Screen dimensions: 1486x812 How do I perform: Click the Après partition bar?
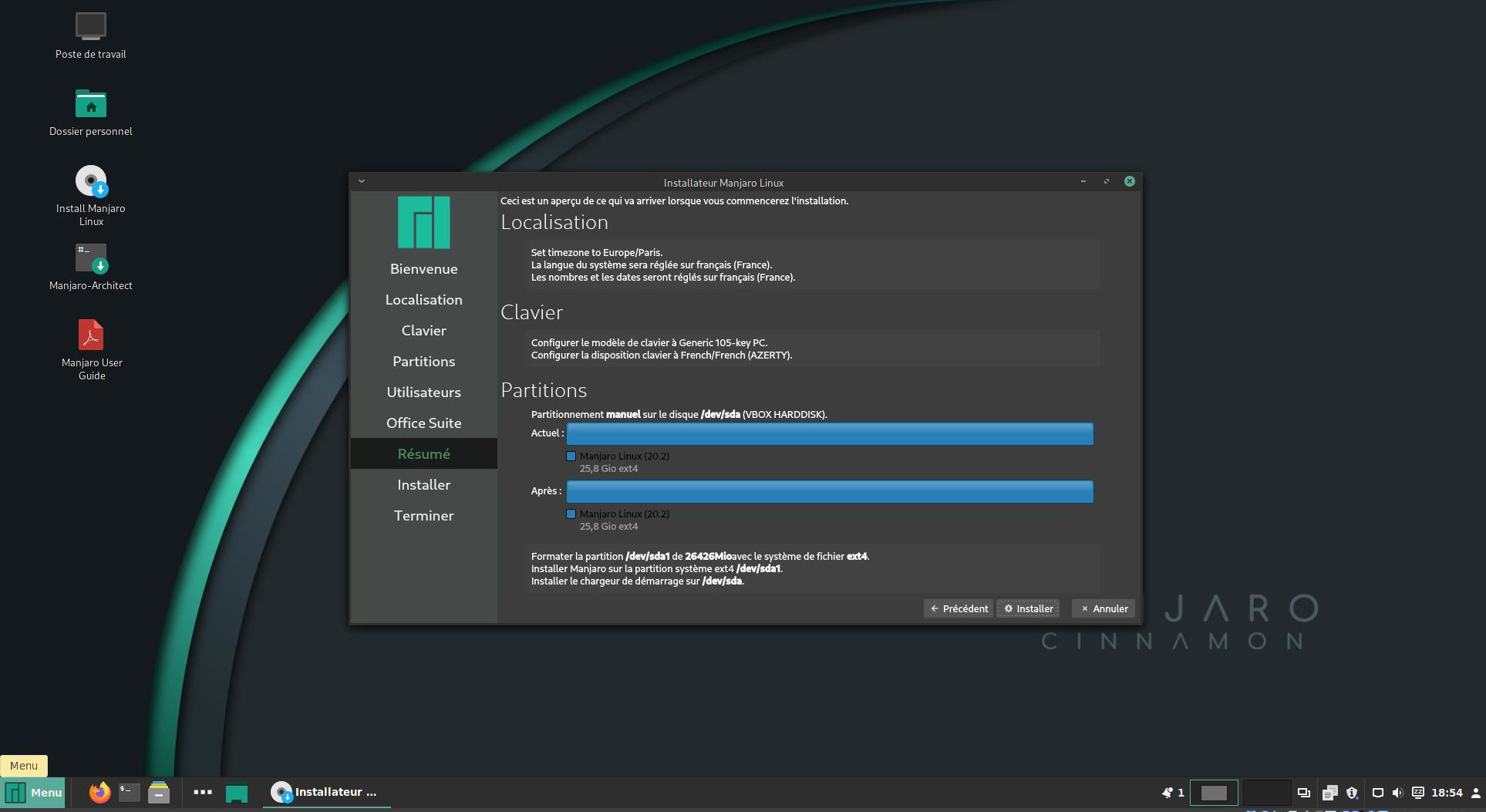point(830,491)
